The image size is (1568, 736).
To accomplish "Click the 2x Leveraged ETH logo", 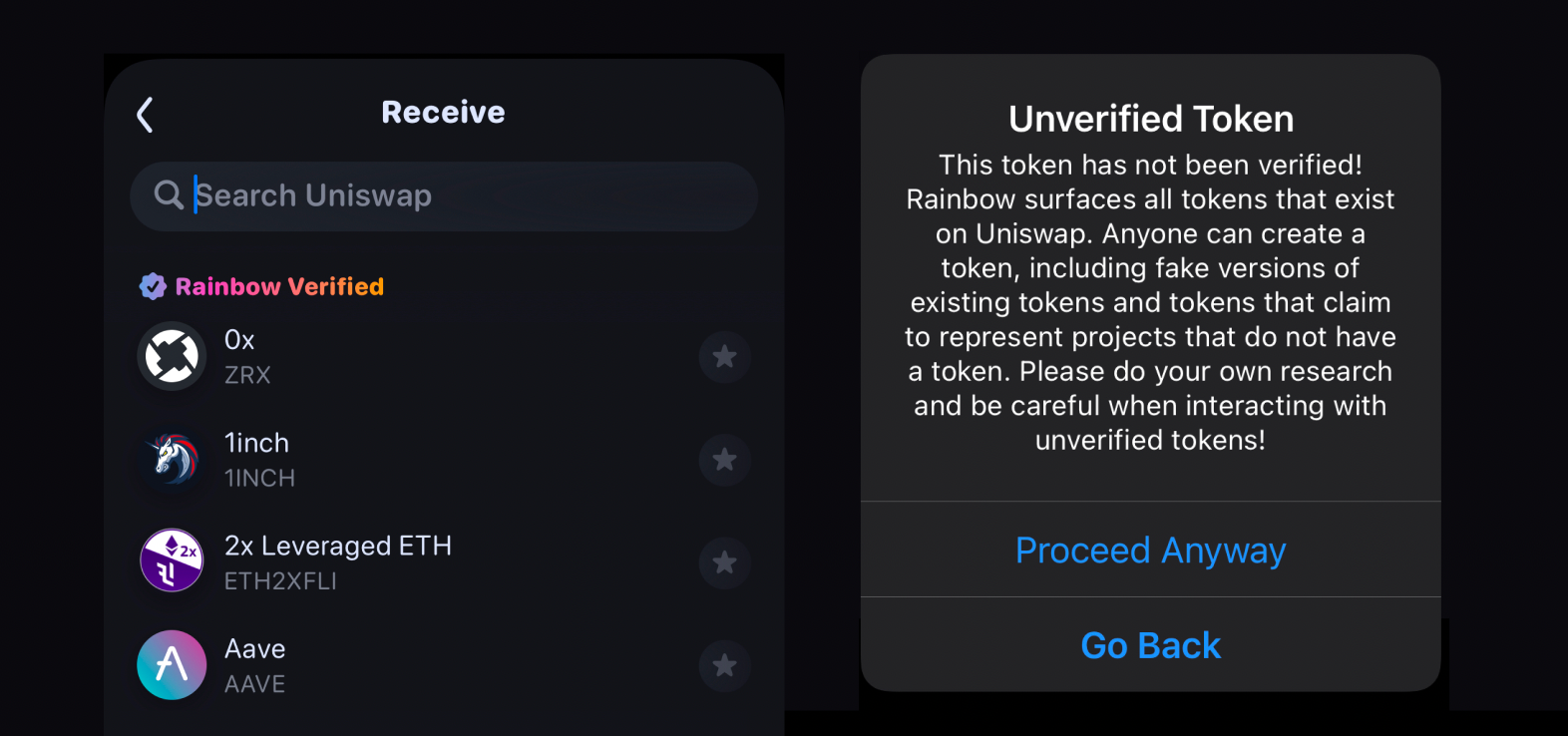I will point(172,561).
